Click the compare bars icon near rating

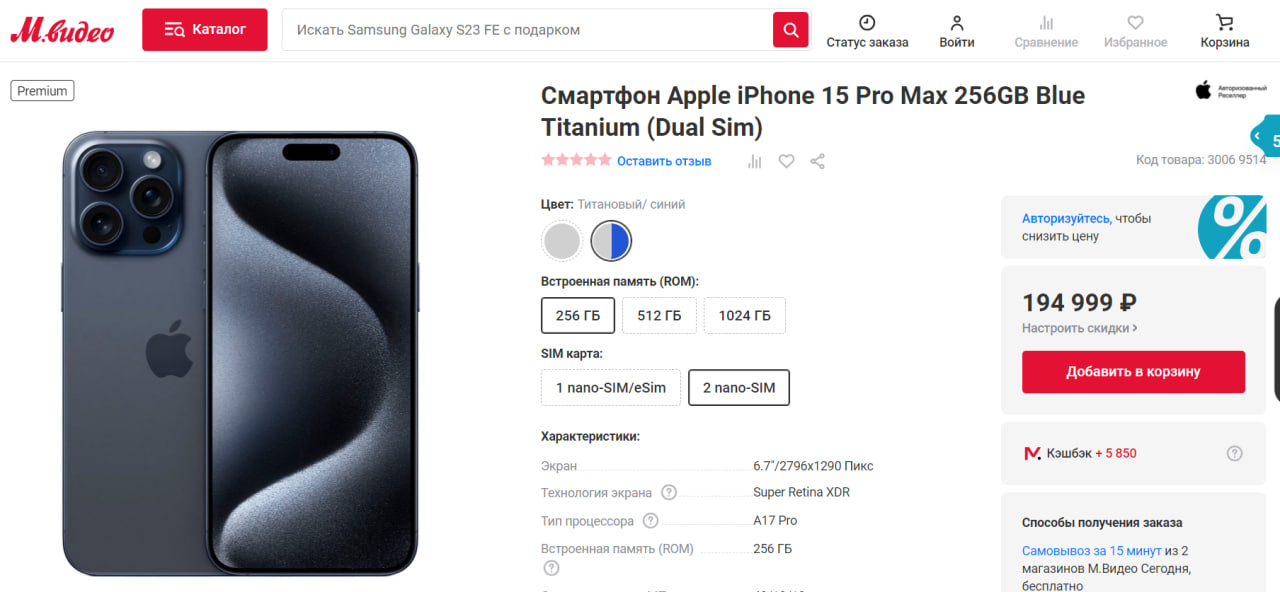coord(755,161)
